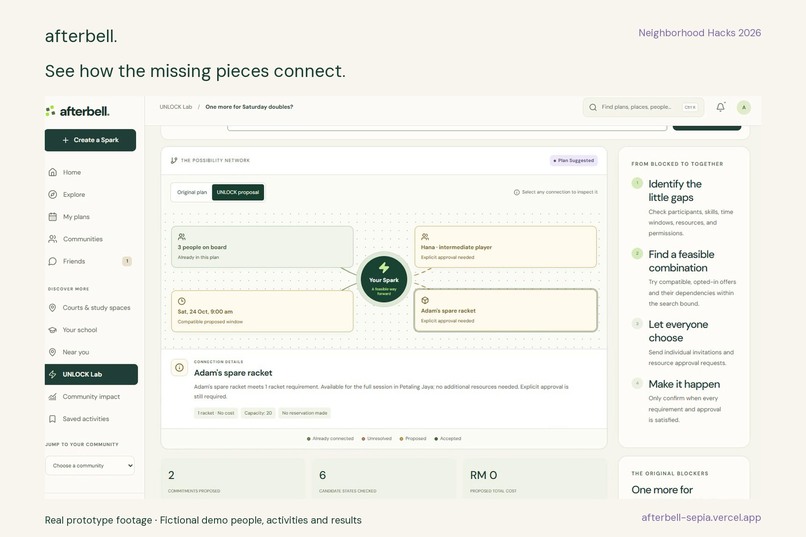
Task: Click the UNLOCK Lab breadcrumb link
Action: click(175, 107)
